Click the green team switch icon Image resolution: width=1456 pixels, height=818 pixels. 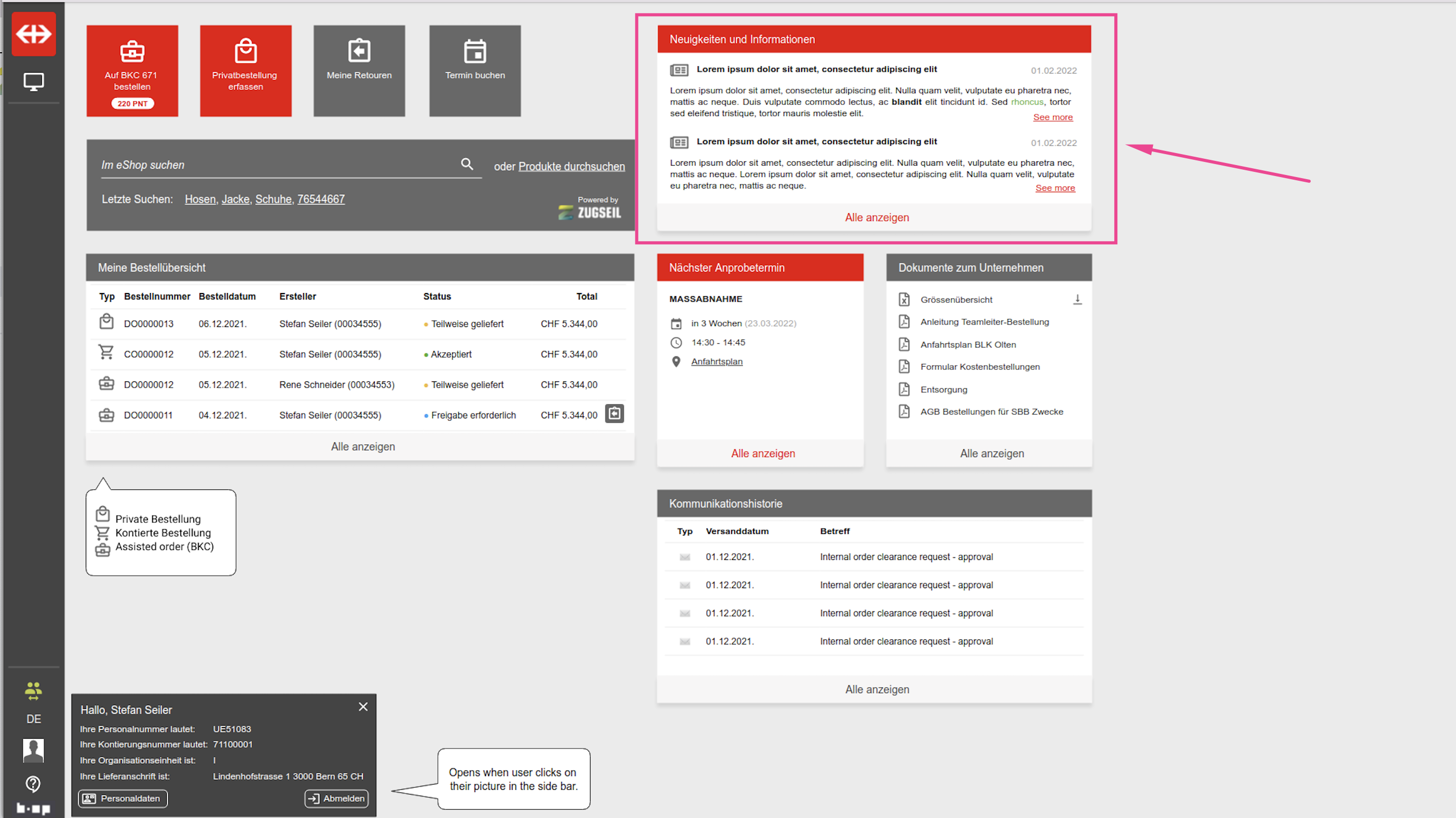click(x=33, y=691)
